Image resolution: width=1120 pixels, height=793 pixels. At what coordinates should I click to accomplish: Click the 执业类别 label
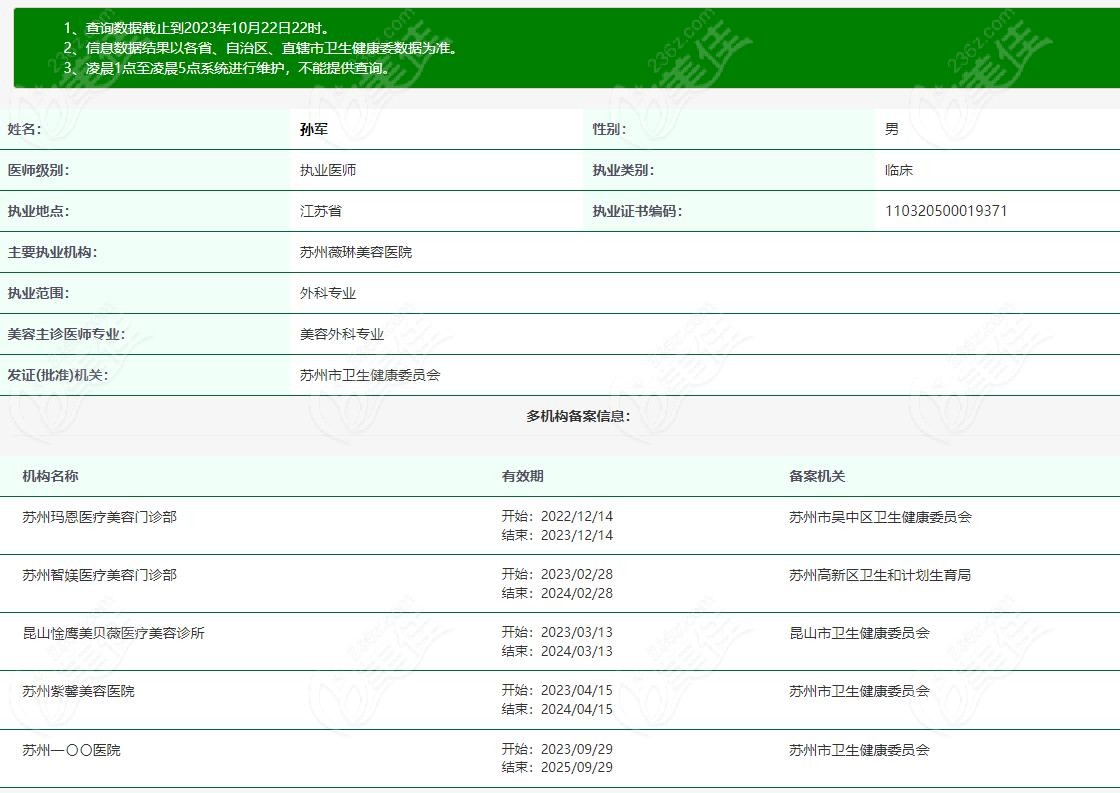pyautogui.click(x=624, y=170)
